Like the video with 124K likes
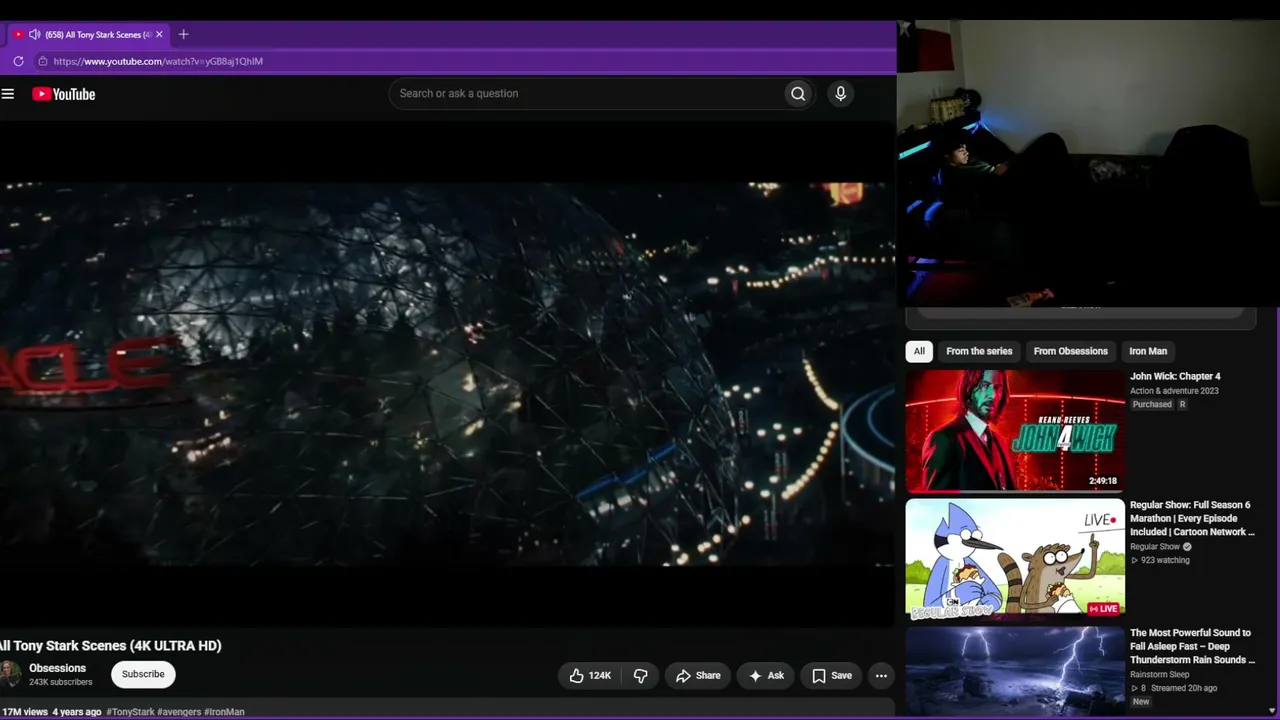 pyautogui.click(x=589, y=676)
